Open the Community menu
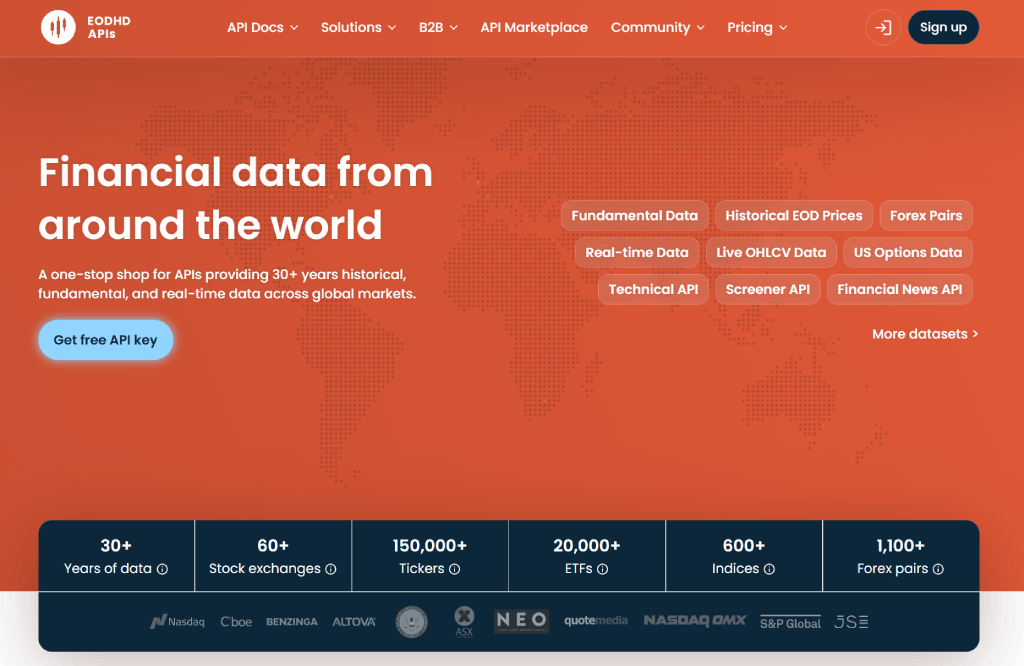 (x=657, y=28)
